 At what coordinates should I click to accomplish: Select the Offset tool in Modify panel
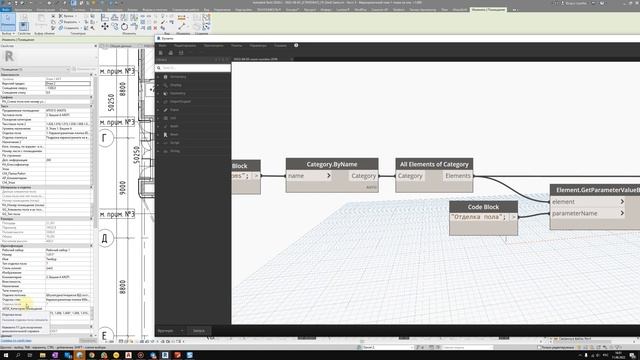115,18
